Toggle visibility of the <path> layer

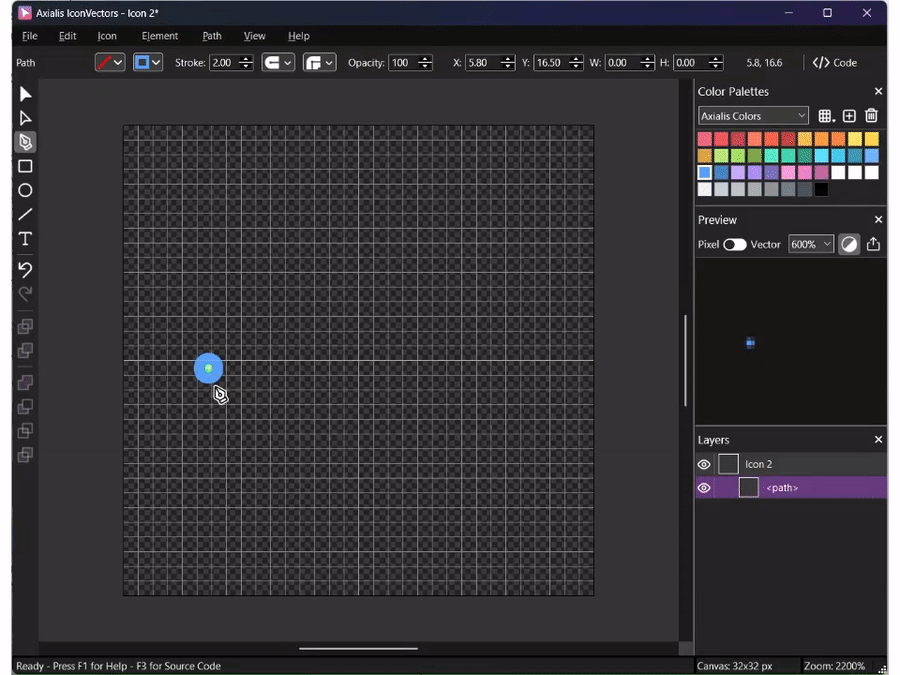click(704, 488)
